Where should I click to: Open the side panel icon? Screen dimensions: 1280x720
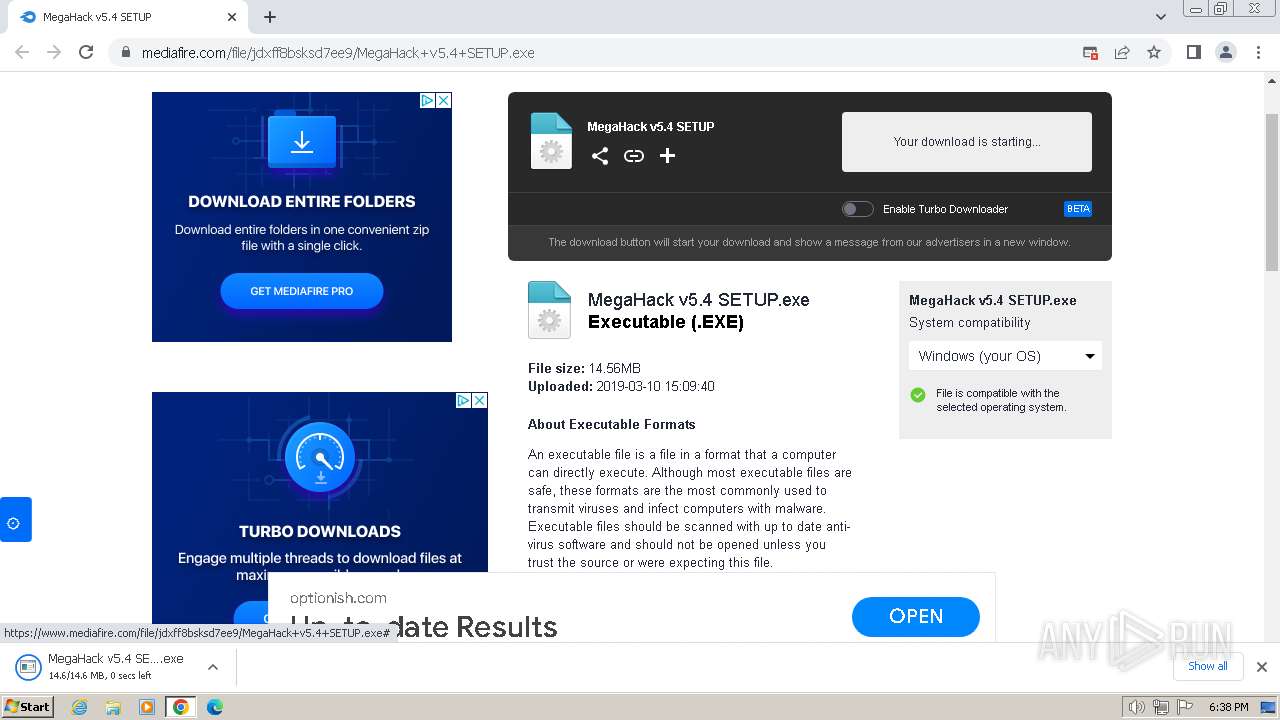[x=1193, y=52]
